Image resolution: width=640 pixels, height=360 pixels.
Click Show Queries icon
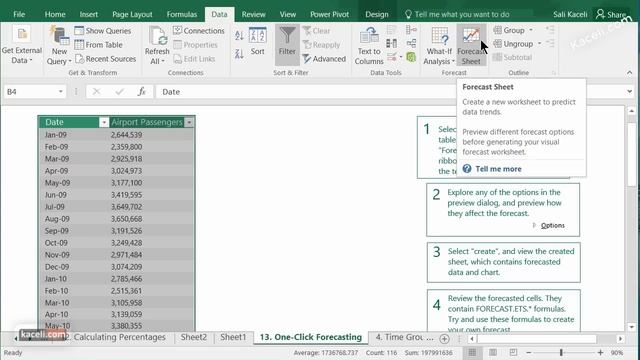[x=79, y=31]
